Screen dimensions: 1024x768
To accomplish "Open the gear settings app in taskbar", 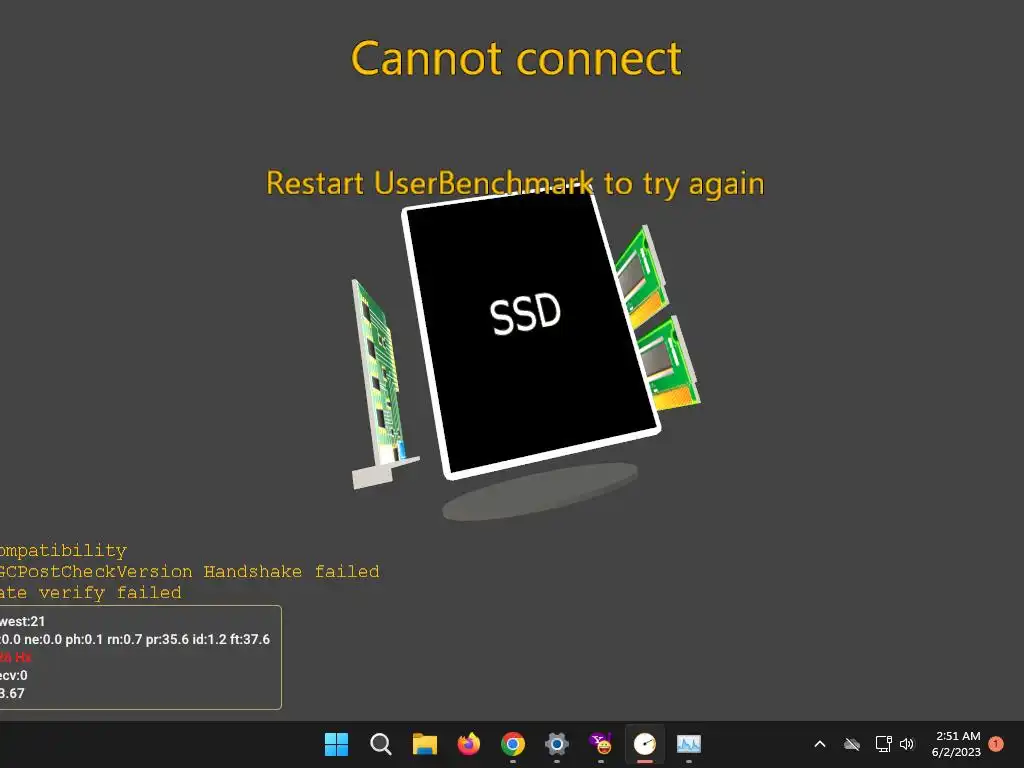I will pos(556,744).
